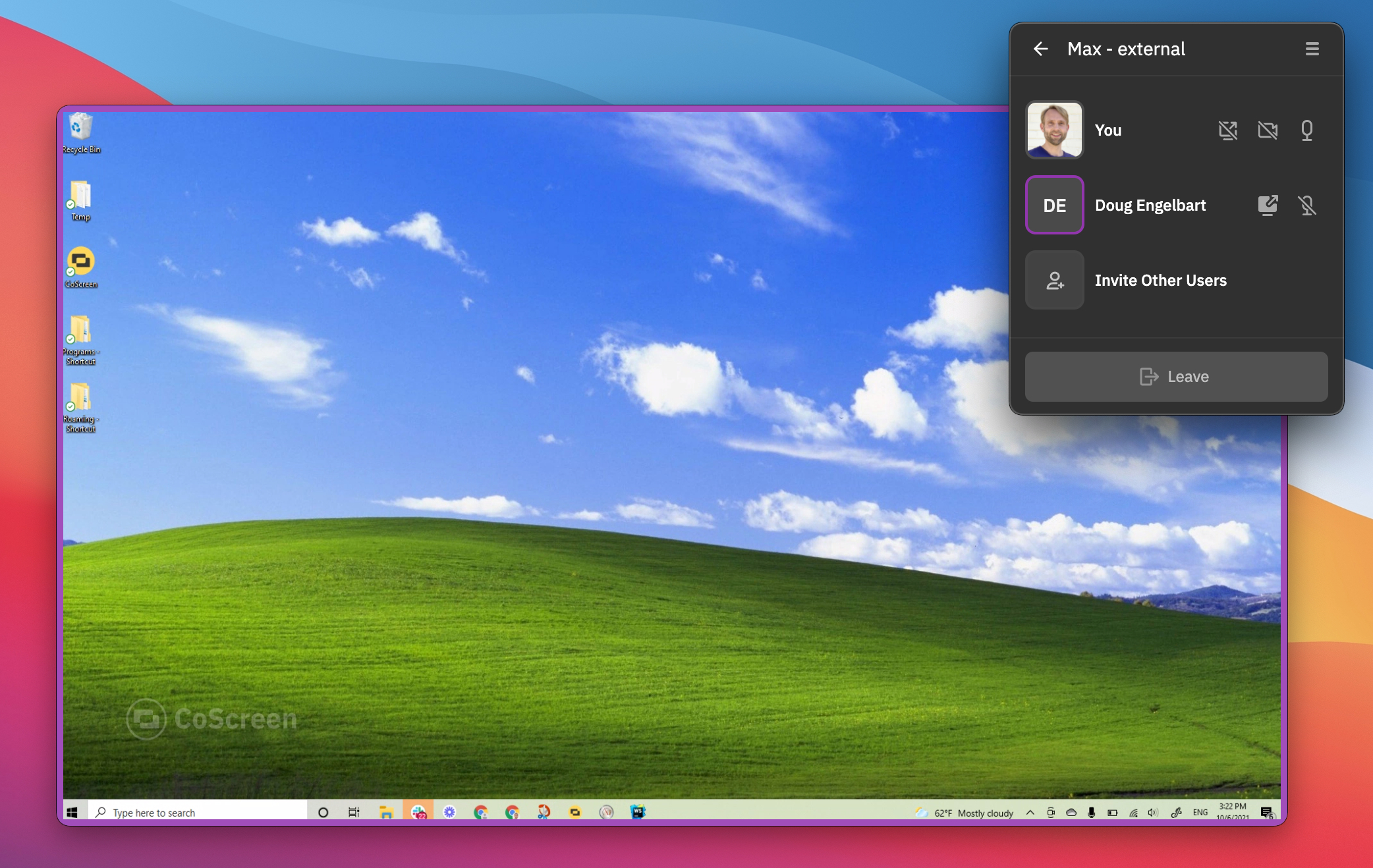Open the Snipping tool icon in taskbar
This screenshot has height=868, width=1373.
coord(544,812)
